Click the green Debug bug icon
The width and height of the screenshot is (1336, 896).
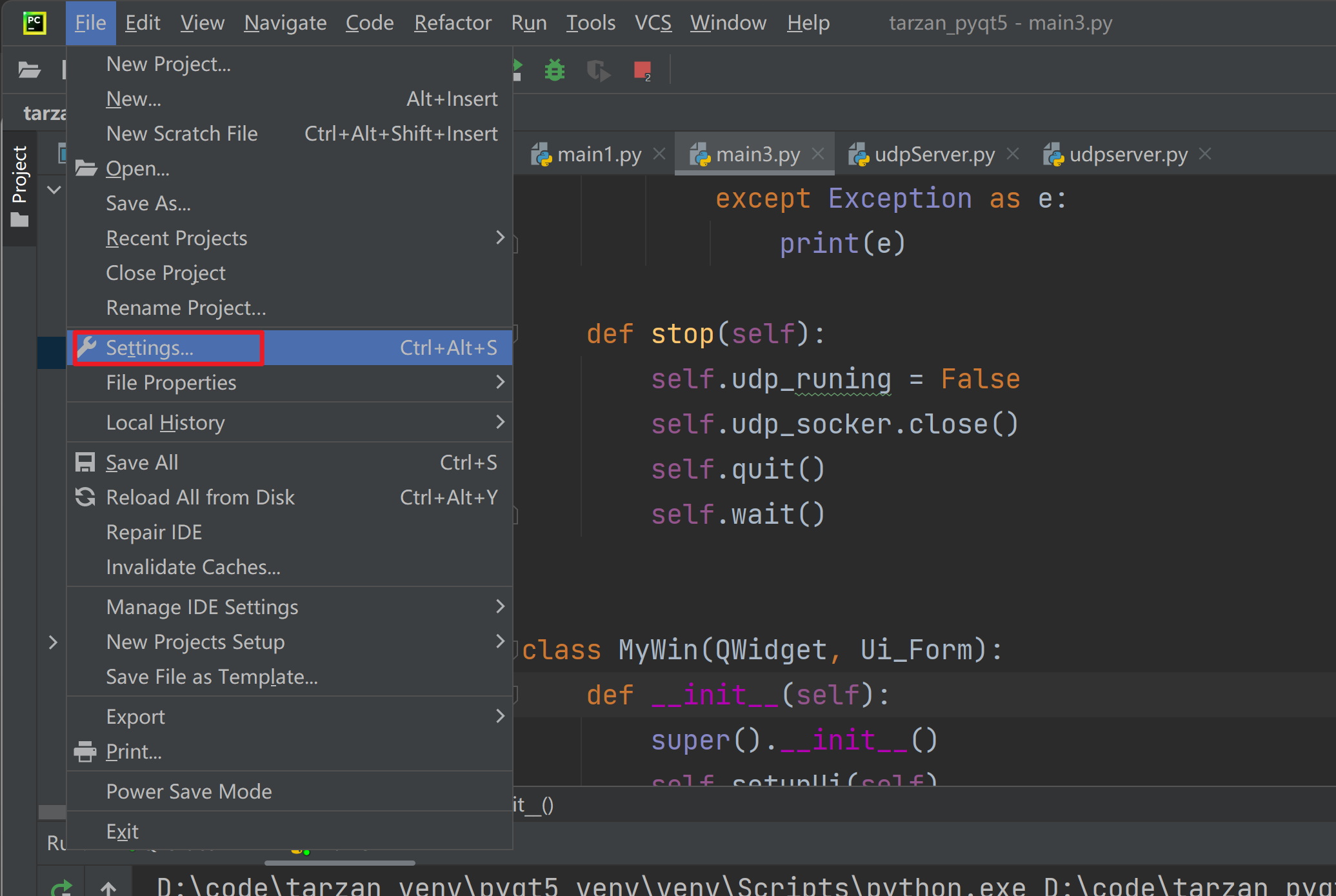click(554, 70)
